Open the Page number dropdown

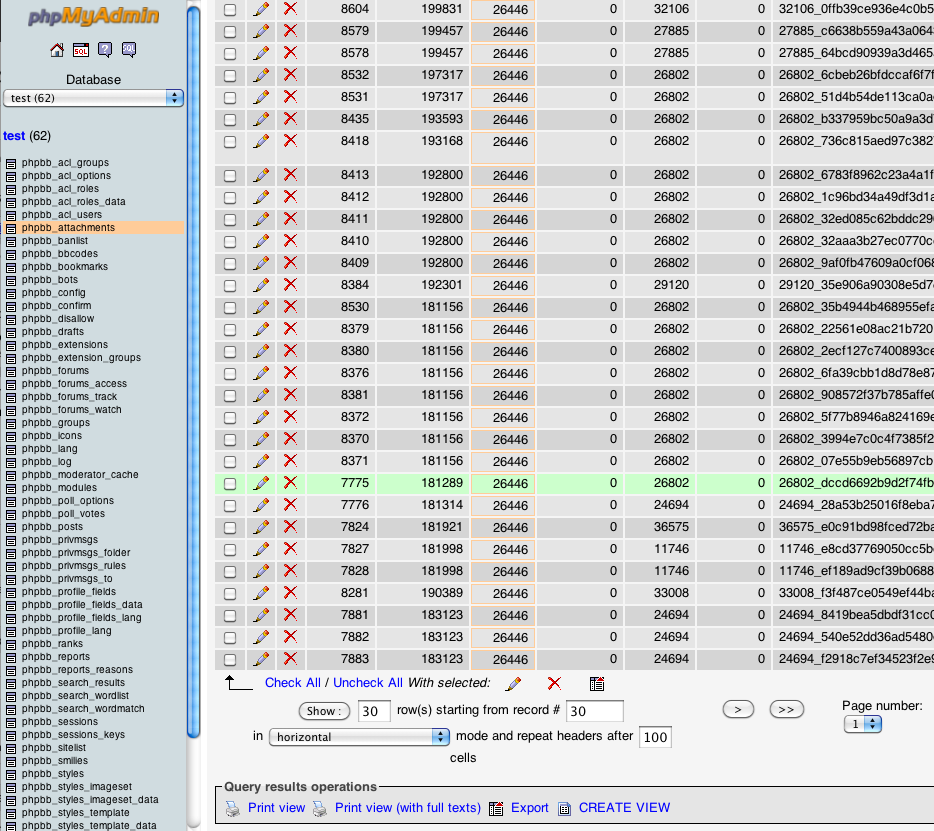point(862,724)
